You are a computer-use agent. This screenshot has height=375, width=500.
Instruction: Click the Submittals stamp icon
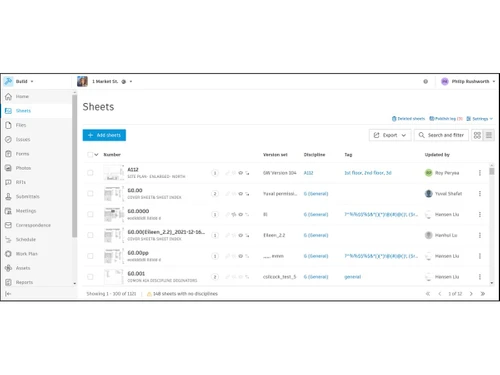pyautogui.click(x=8, y=197)
